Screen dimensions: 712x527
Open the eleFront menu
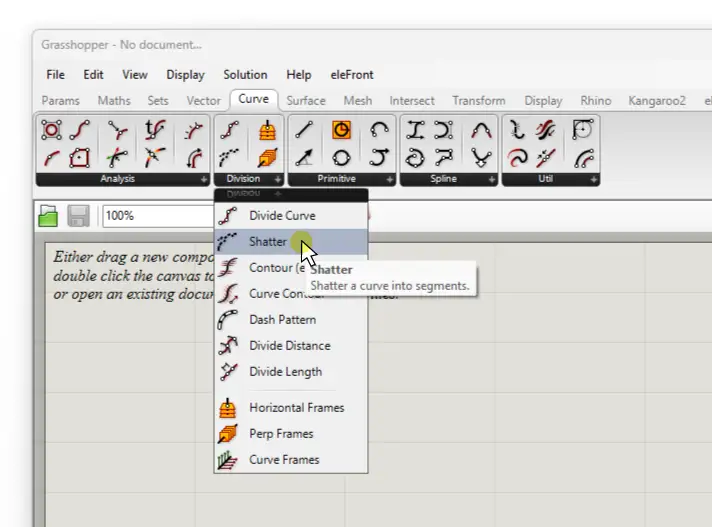pos(352,74)
